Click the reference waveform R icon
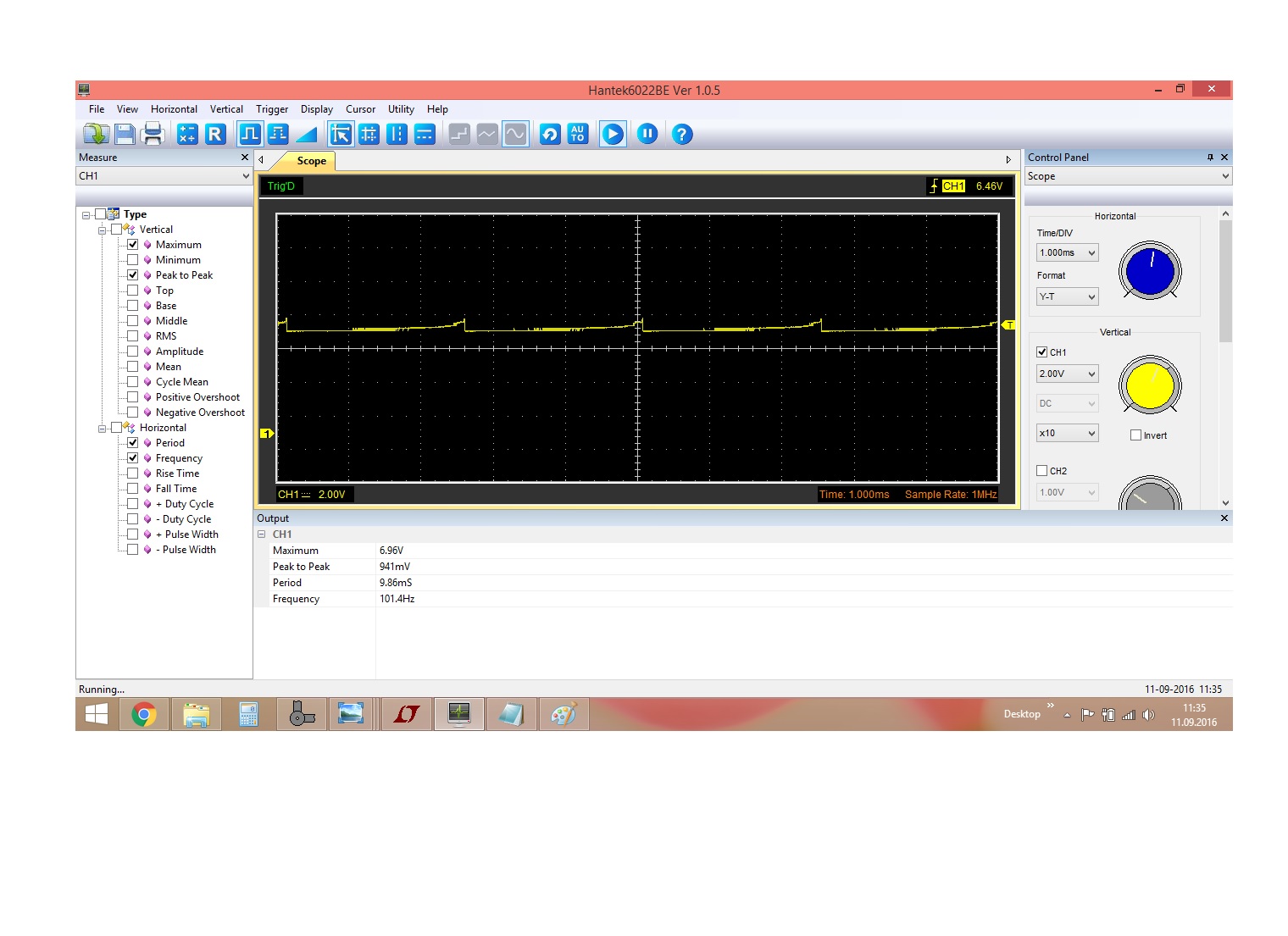 (x=215, y=134)
